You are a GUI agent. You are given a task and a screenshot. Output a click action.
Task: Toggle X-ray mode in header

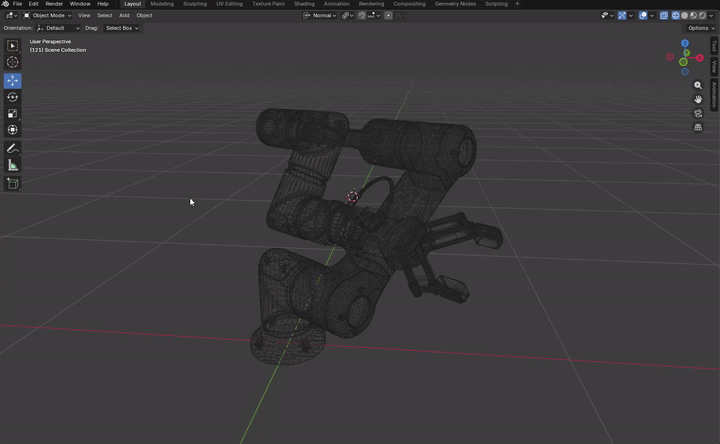[664, 16]
